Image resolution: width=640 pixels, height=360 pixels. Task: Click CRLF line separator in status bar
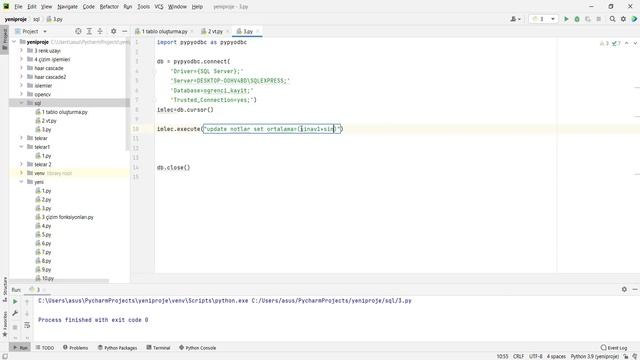518,356
